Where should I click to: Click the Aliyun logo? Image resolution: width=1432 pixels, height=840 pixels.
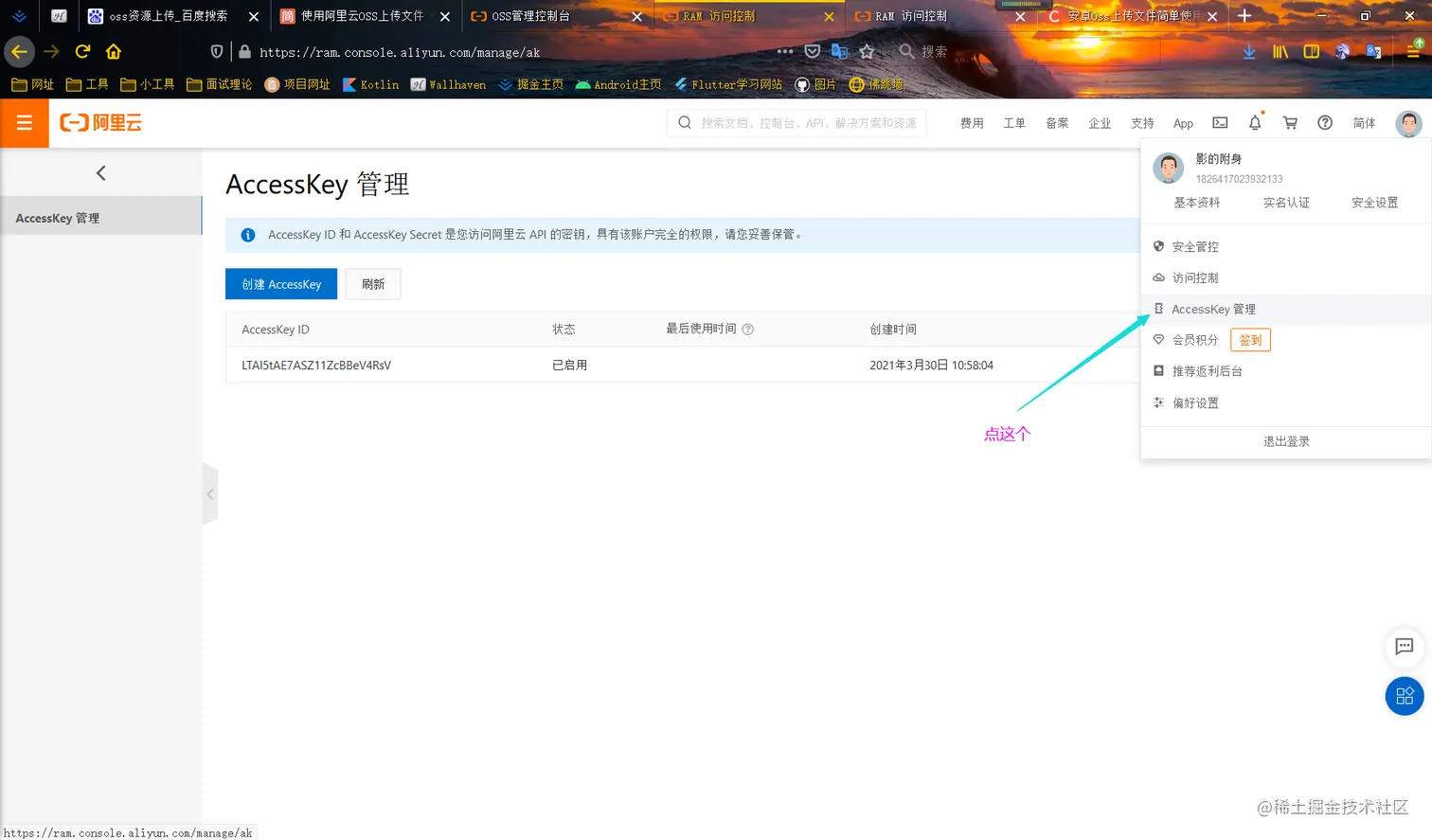(x=100, y=123)
